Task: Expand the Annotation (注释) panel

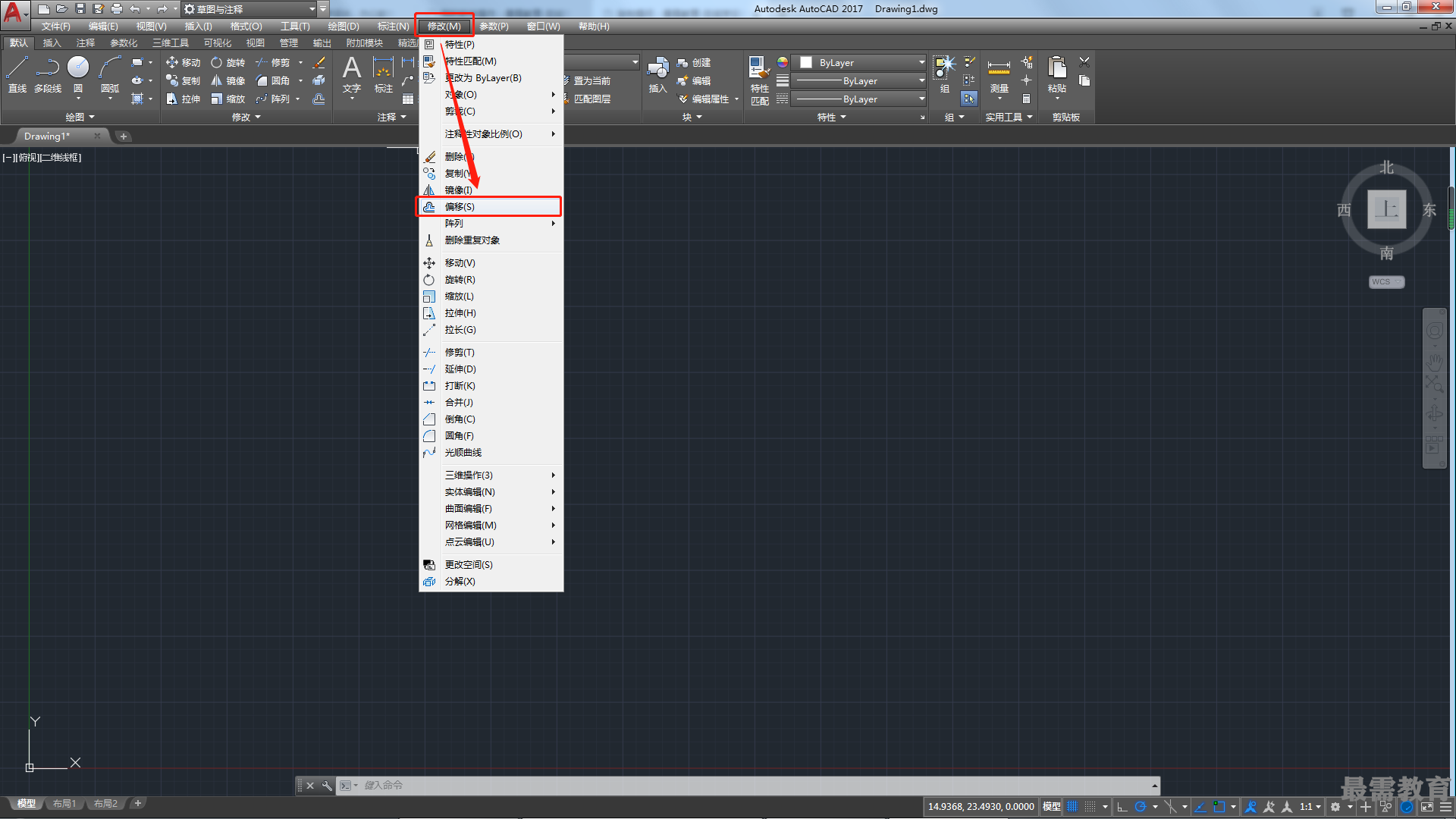Action: point(391,117)
